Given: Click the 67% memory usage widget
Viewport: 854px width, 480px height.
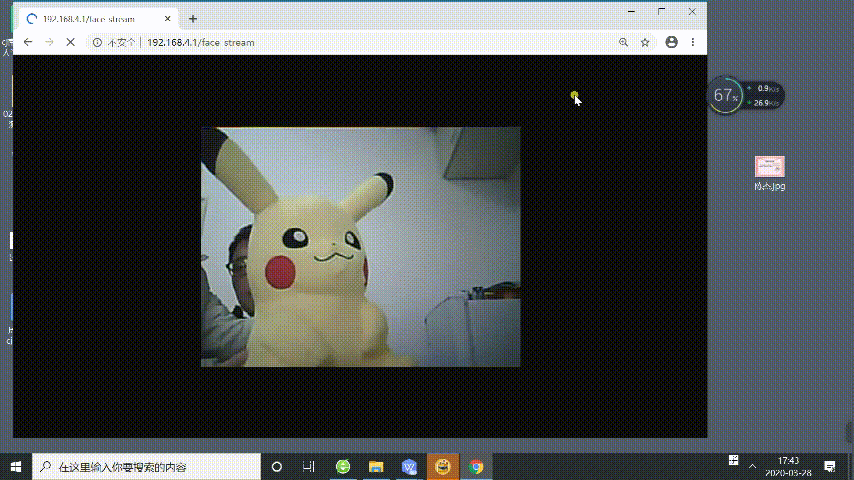Looking at the screenshot, I should 726,95.
